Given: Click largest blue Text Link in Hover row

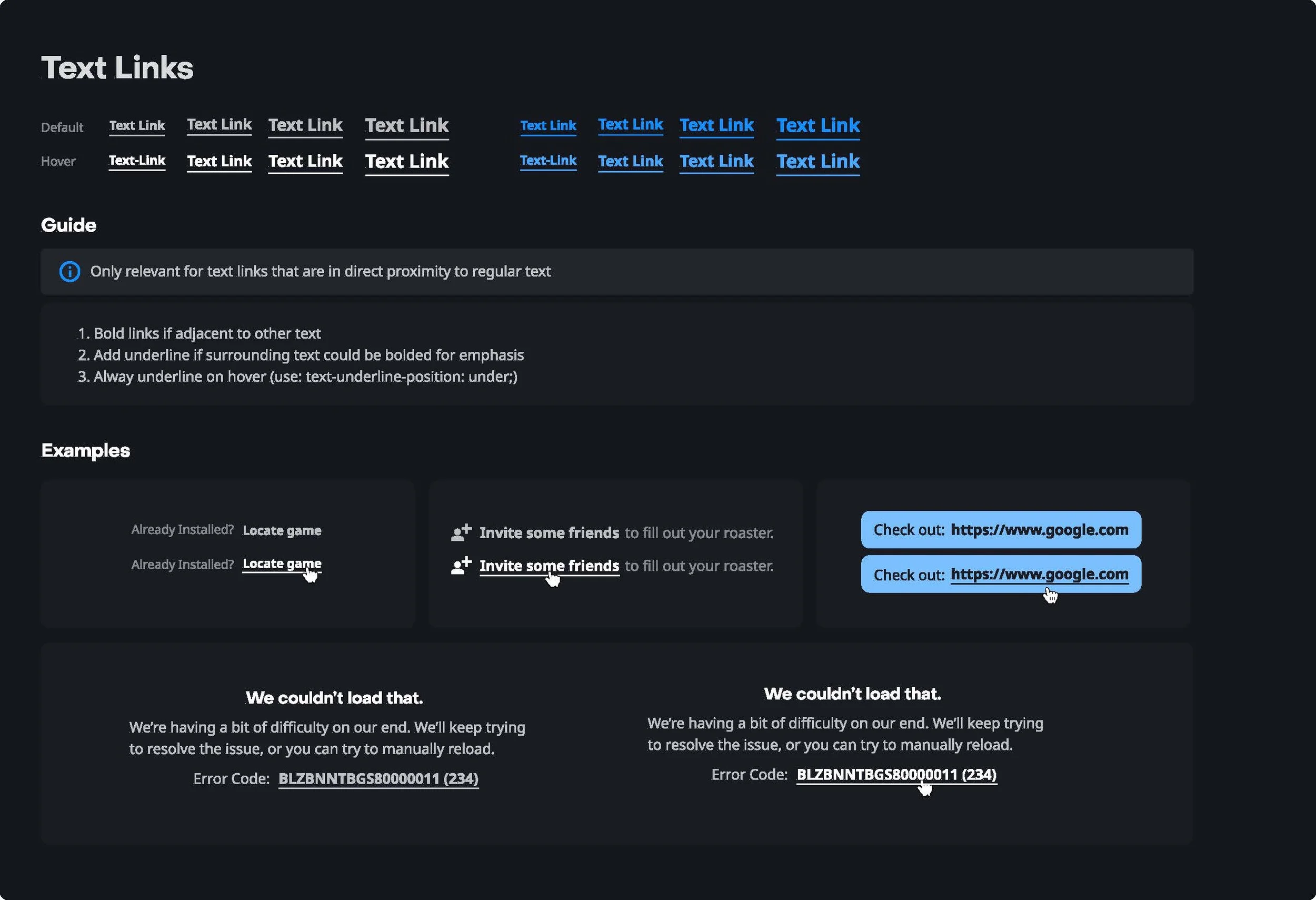Looking at the screenshot, I should pyautogui.click(x=817, y=162).
